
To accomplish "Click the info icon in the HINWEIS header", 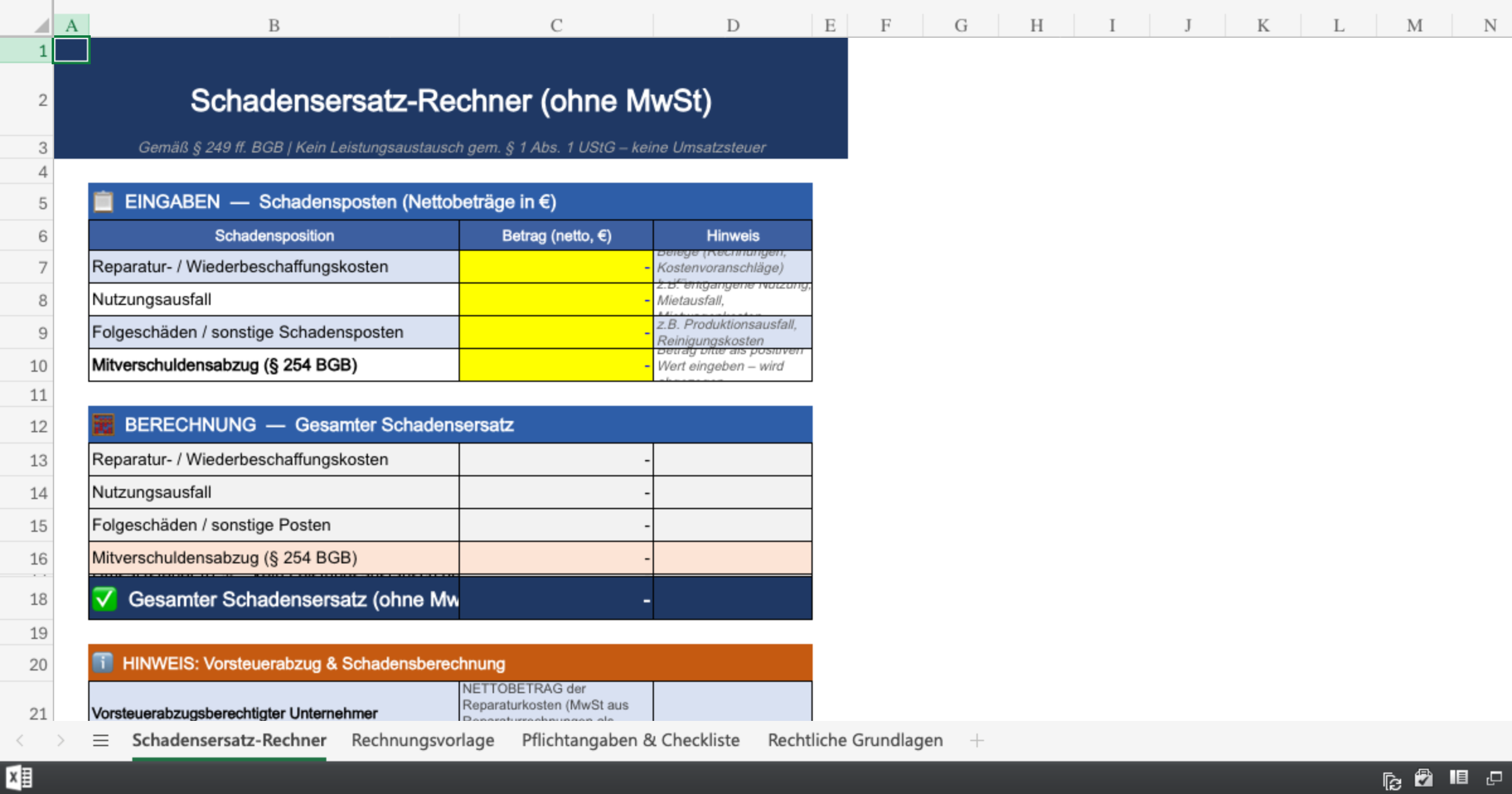I will click(105, 662).
